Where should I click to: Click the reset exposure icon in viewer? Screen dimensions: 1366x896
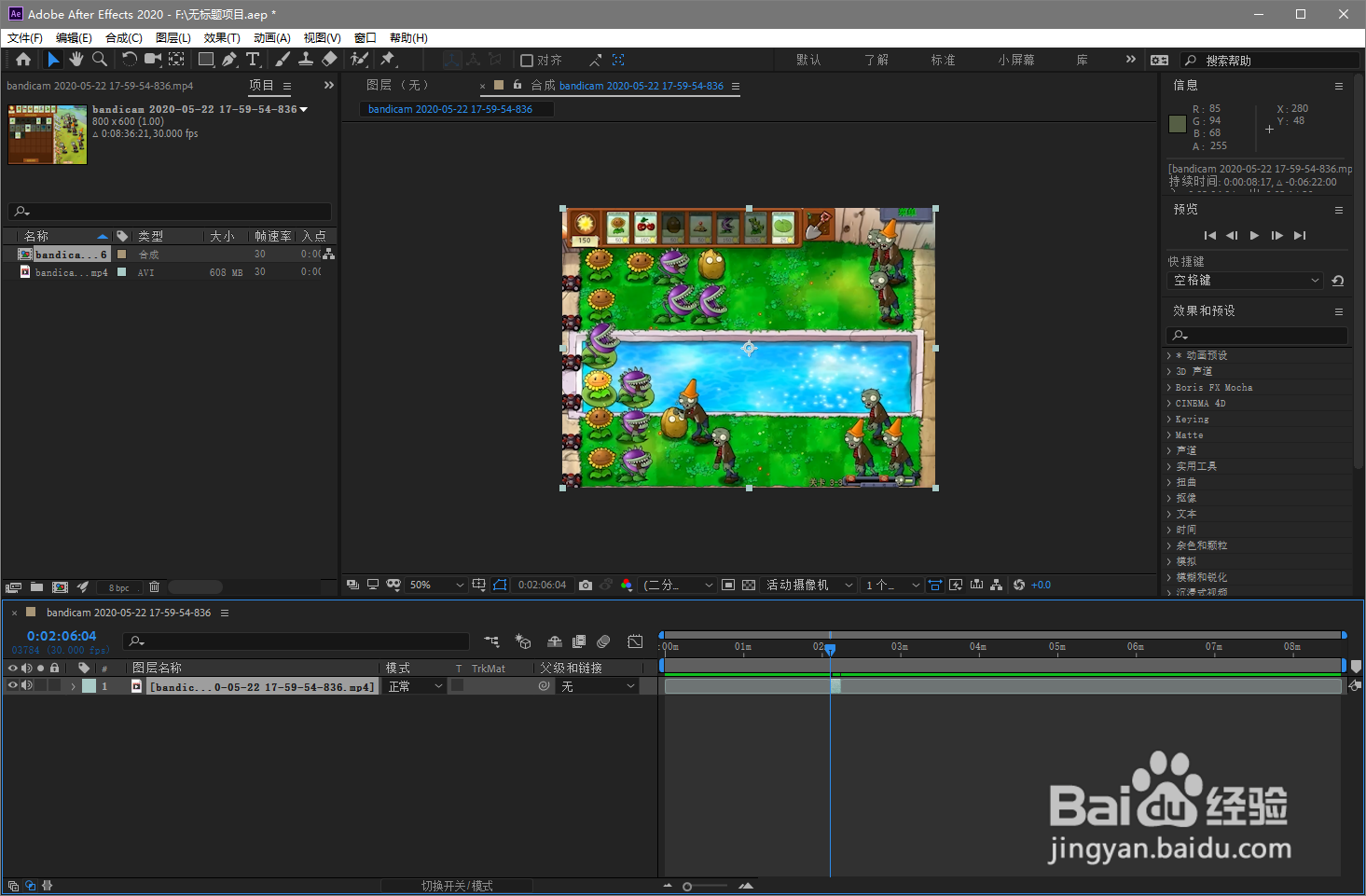point(1019,586)
